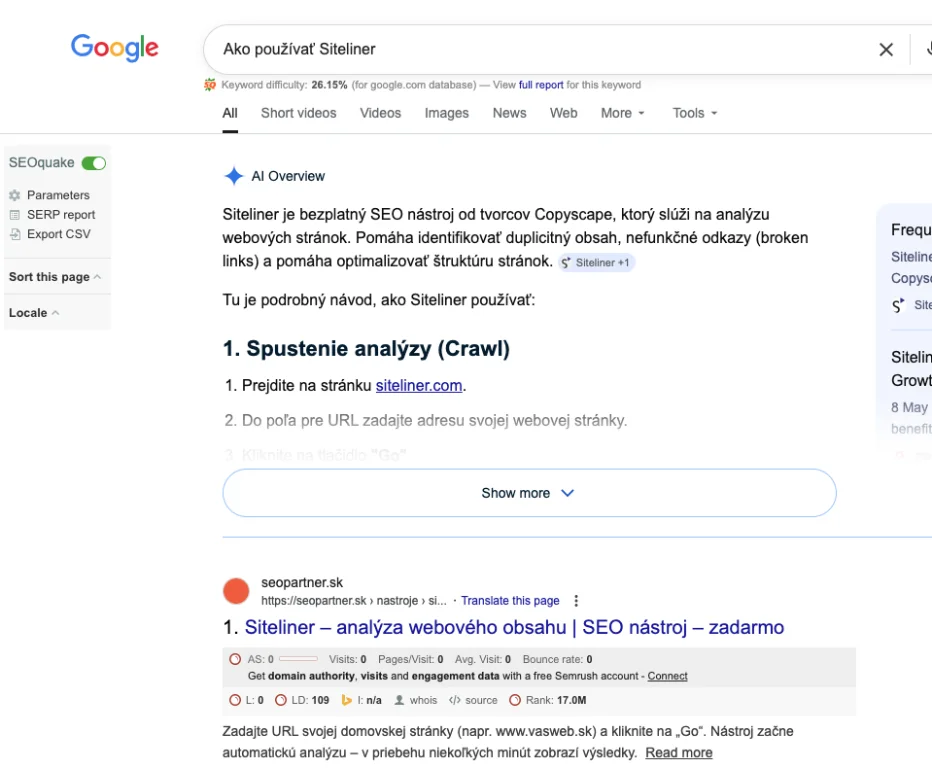
Task: Open the Tools dropdown
Action: coord(694,113)
